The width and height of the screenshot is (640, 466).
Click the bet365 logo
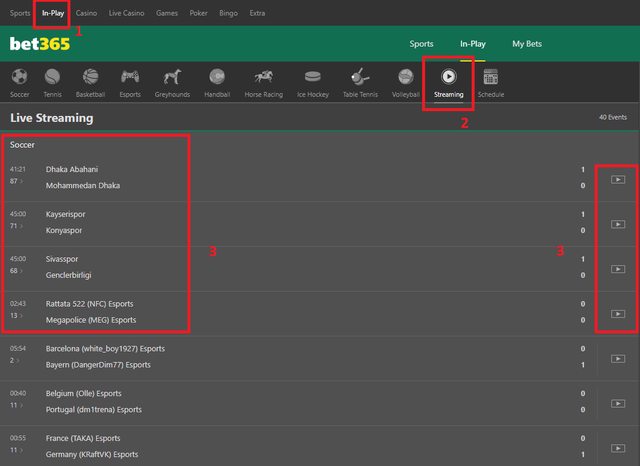click(40, 44)
